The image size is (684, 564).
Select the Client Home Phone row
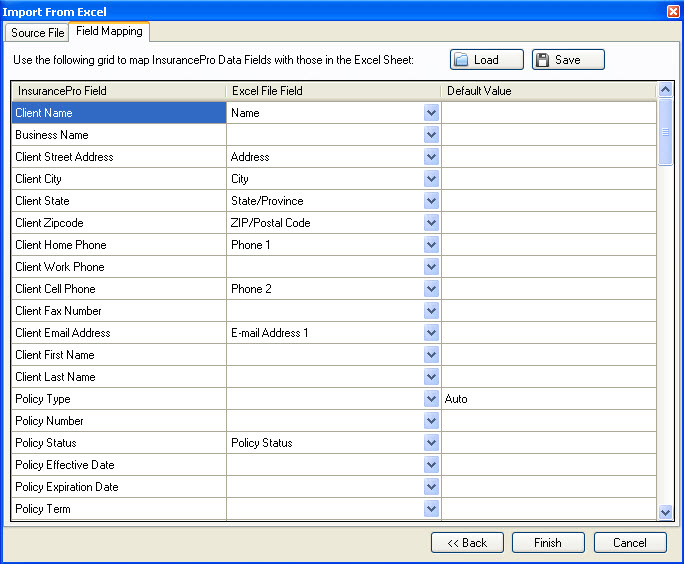(119, 245)
